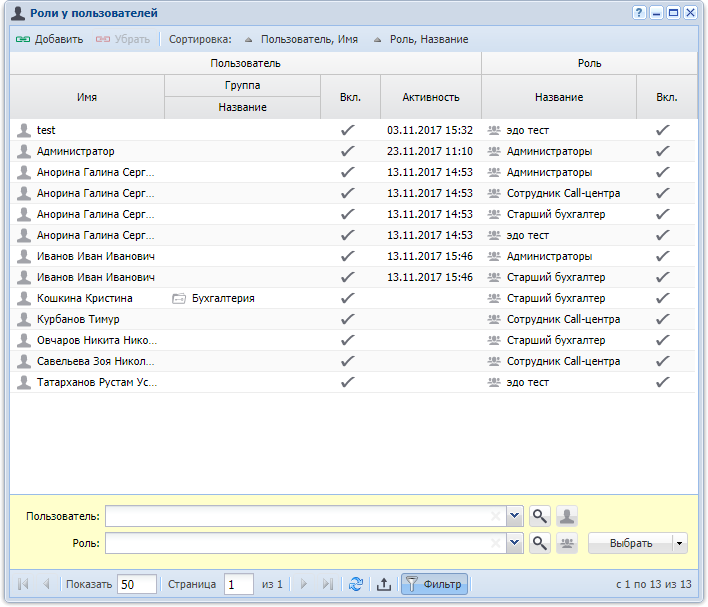
Task: Go to the first page
Action: pos(23,584)
